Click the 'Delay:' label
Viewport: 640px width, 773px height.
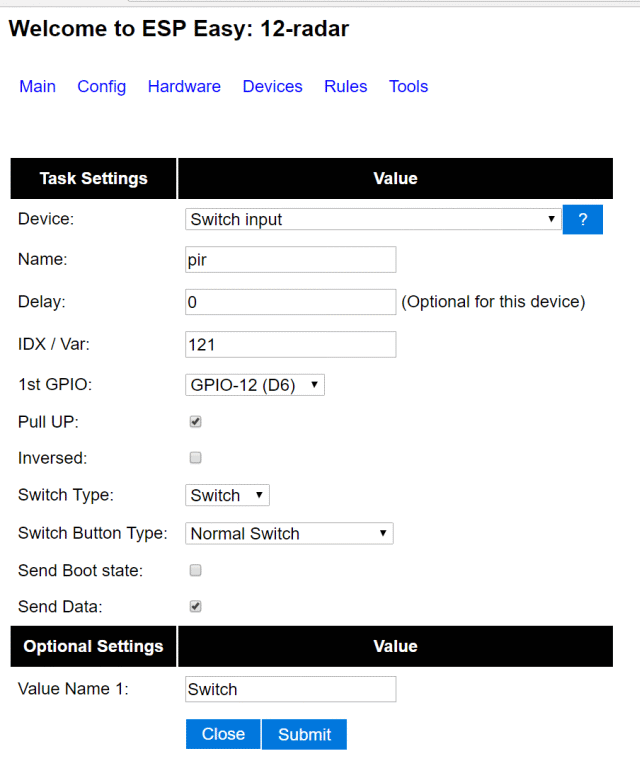41,301
